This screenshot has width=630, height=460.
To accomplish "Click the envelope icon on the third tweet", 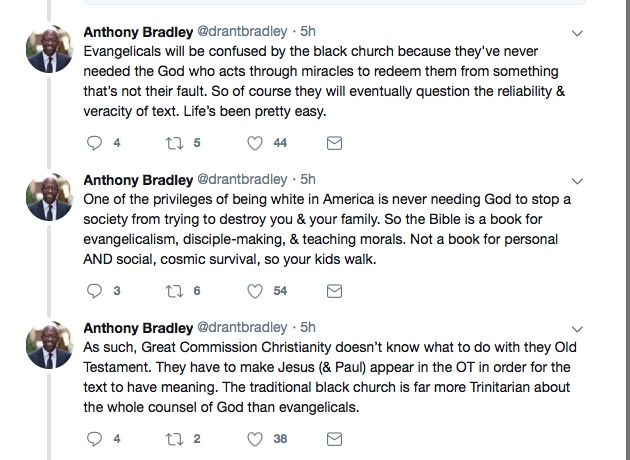I will 335,438.
